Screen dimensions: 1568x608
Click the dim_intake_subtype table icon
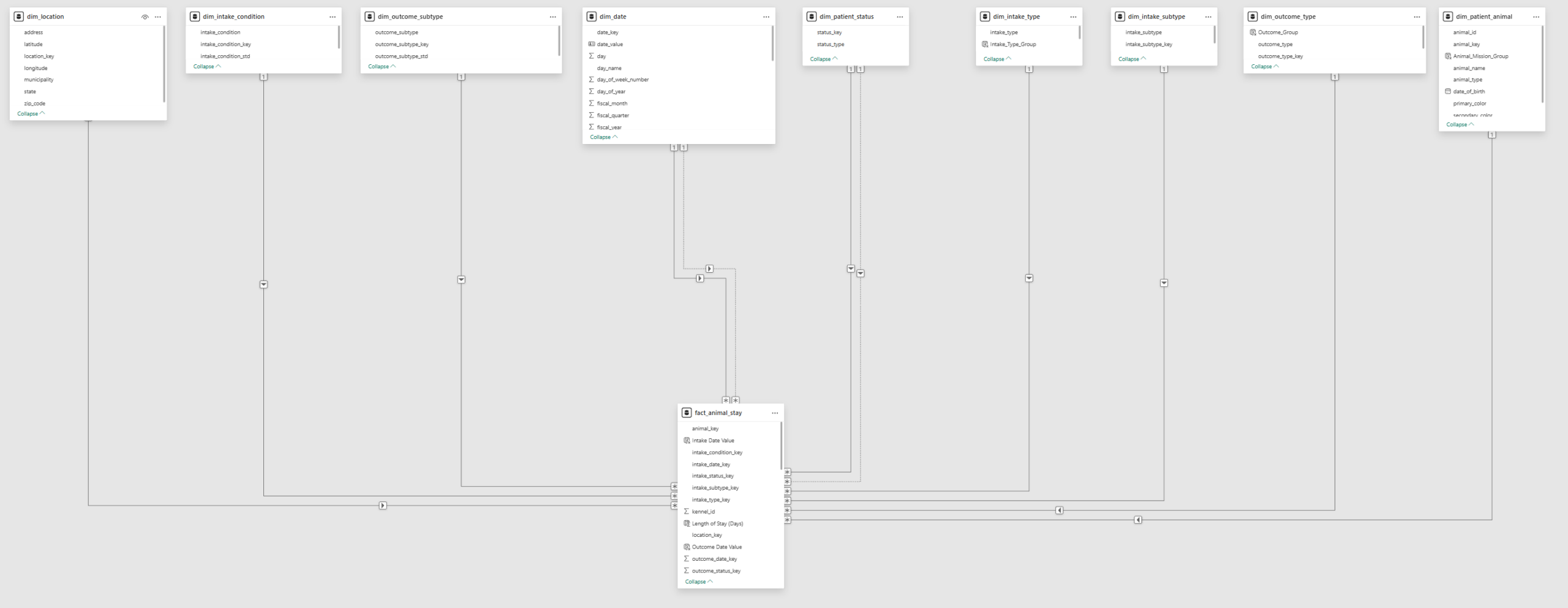click(x=1120, y=17)
